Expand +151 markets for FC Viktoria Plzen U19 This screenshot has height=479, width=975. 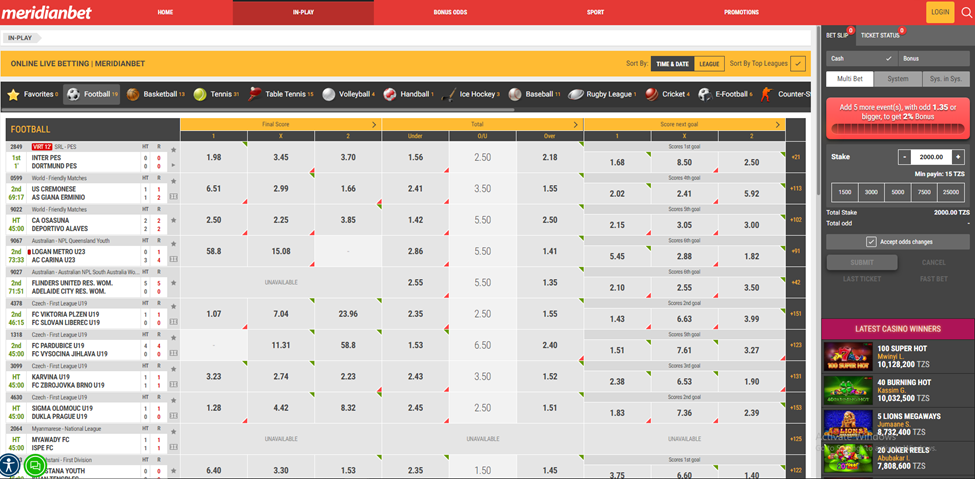pyautogui.click(x=795, y=314)
